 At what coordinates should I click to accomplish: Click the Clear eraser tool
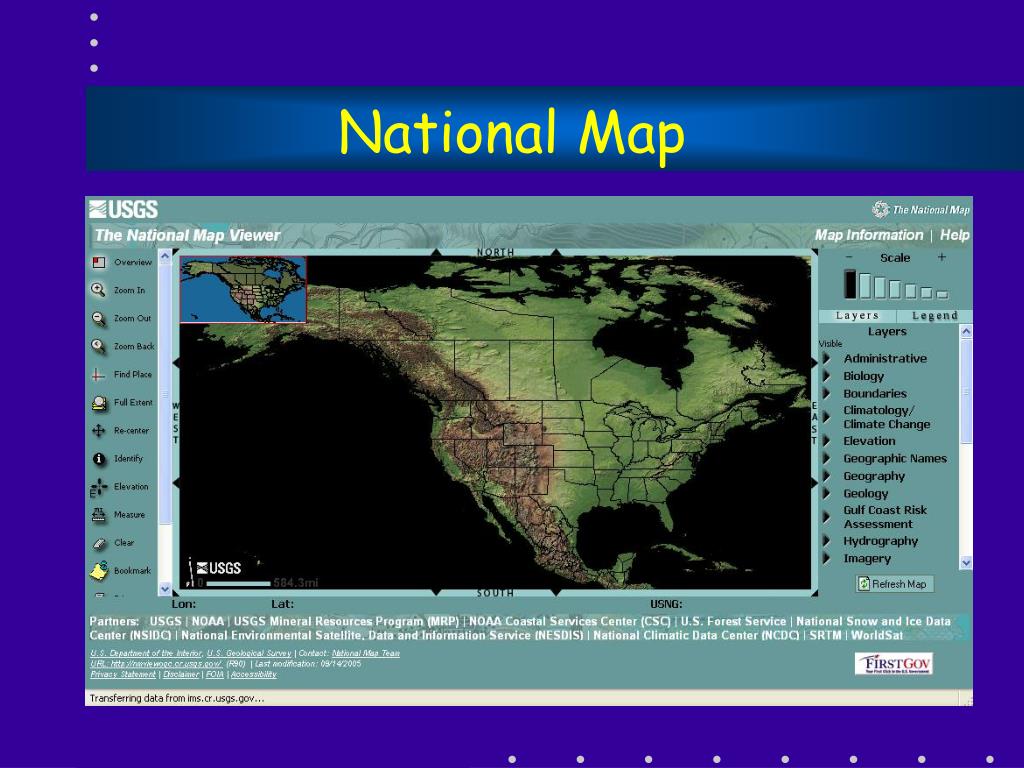99,543
